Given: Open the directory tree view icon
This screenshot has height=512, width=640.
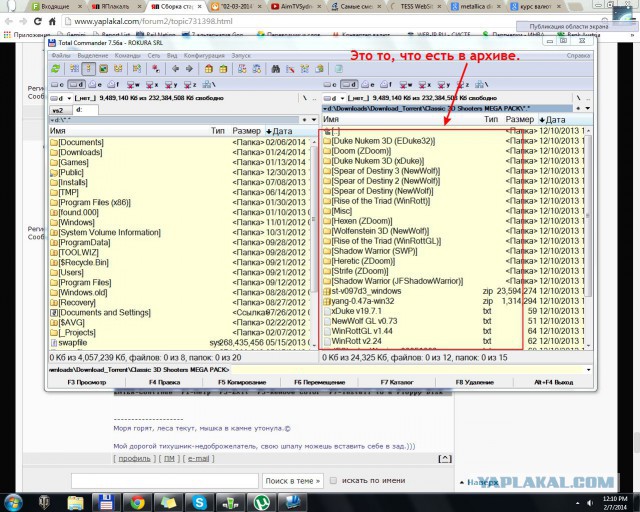Looking at the screenshot, I should coord(118,69).
